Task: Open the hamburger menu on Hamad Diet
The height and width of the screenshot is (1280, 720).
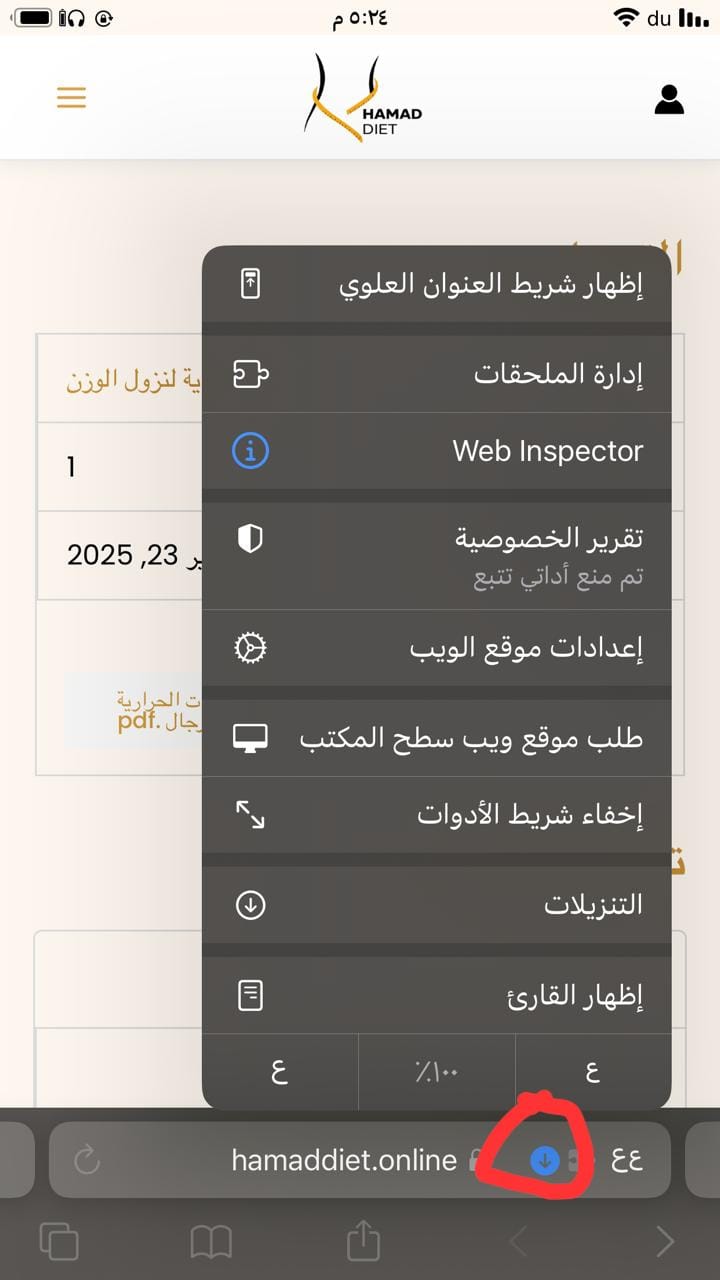Action: point(71,97)
